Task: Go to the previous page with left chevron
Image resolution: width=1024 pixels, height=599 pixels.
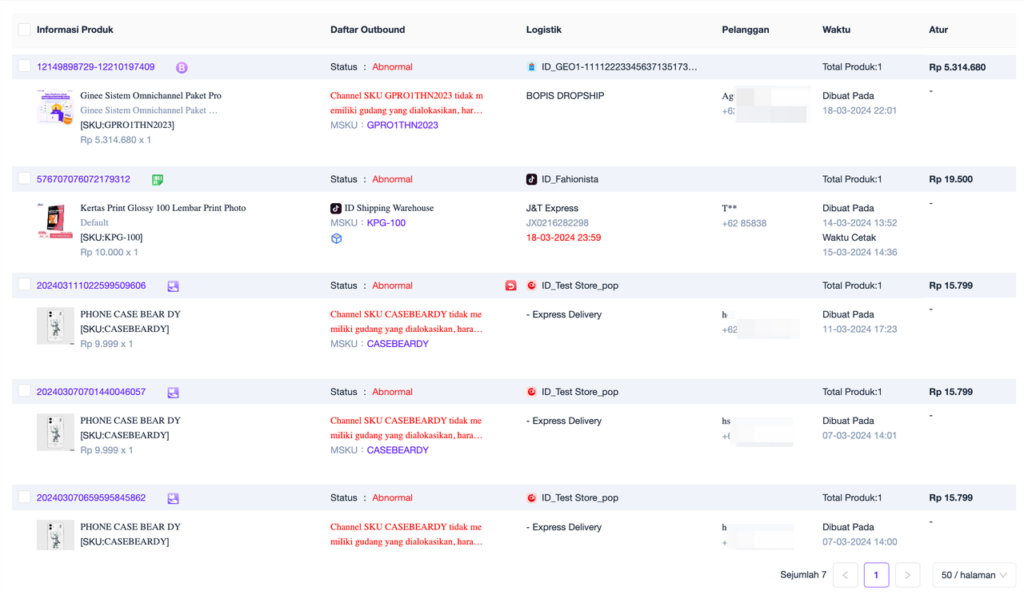Action: click(845, 575)
